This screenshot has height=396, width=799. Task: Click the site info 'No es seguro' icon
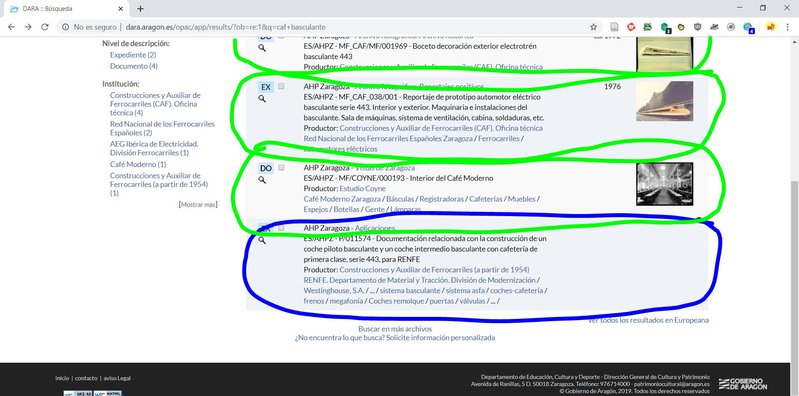pyautogui.click(x=66, y=27)
